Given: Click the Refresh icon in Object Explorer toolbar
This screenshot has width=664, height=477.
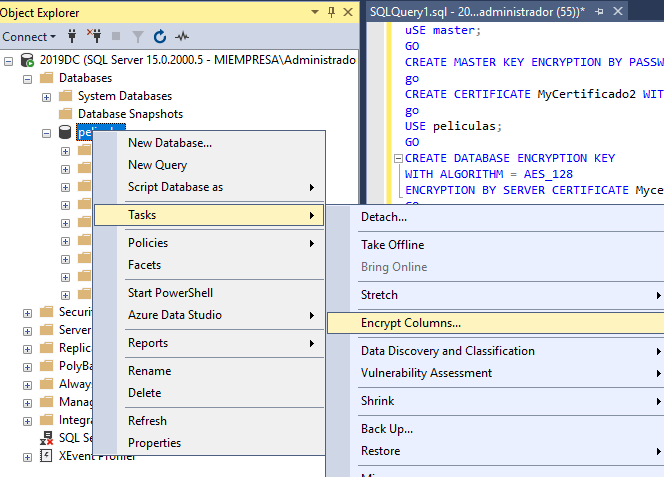Looking at the screenshot, I should pos(160,36).
